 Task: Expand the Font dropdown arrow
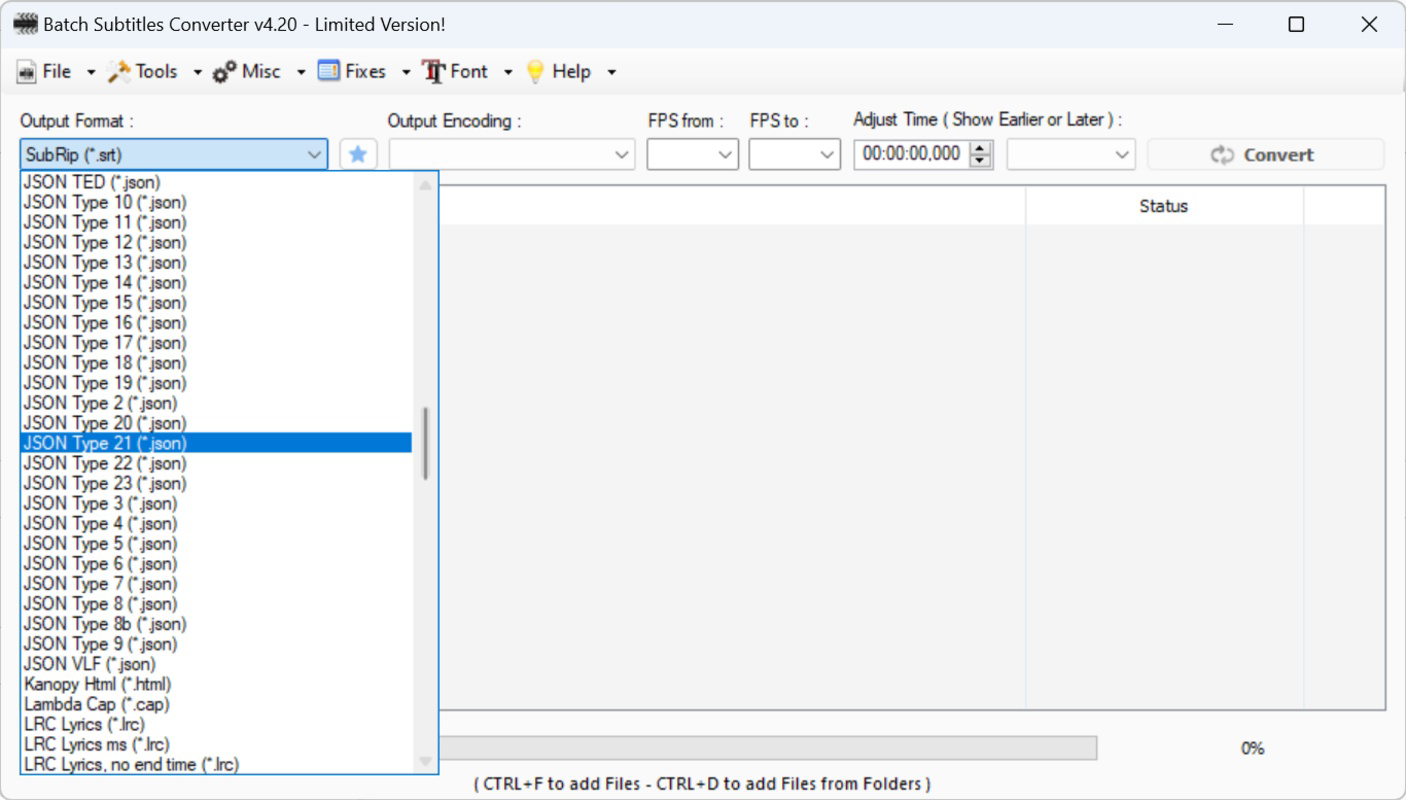[x=508, y=72]
